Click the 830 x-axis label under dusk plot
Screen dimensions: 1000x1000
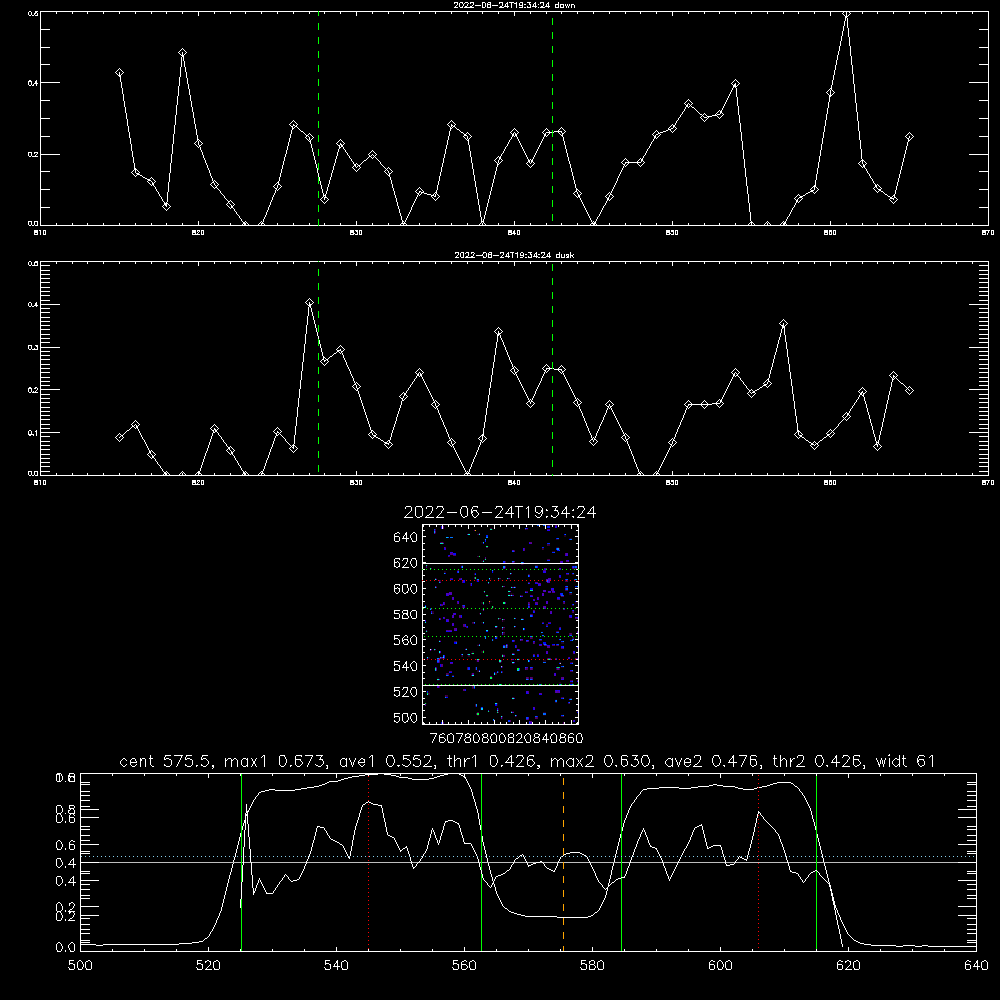357,483
